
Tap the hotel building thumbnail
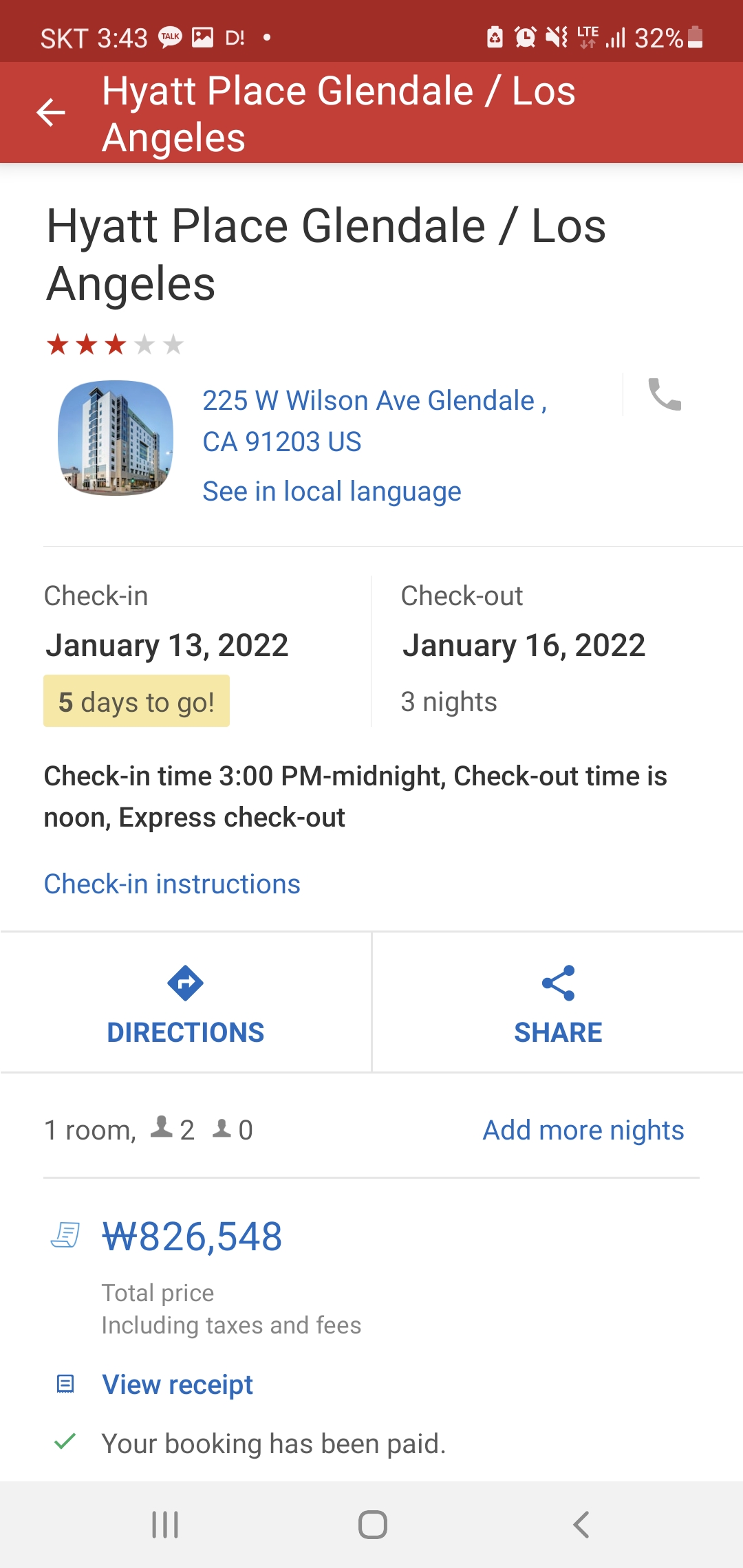[116, 438]
